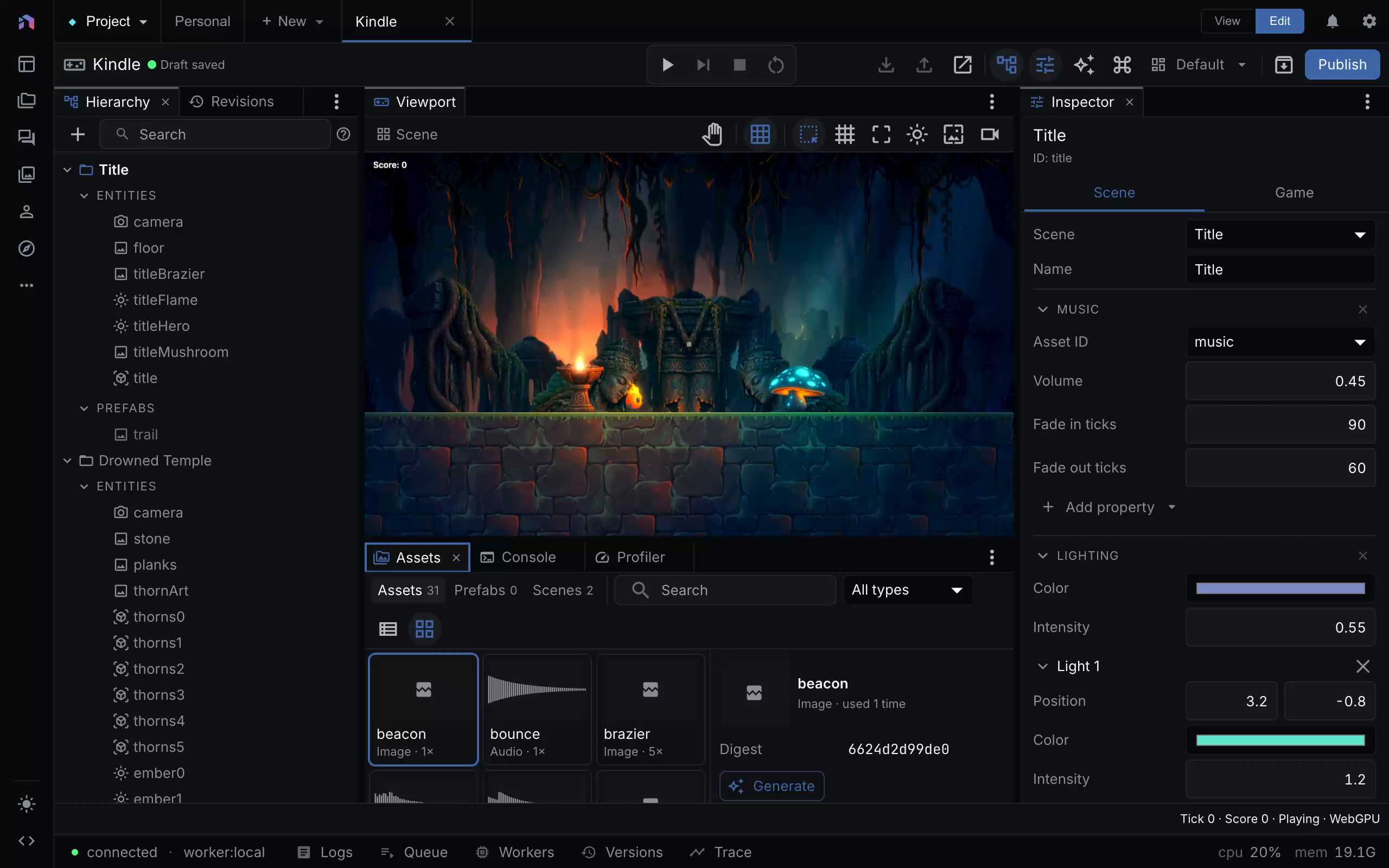Toggle the blue grid overlay in Viewport
1389x868 pixels.
(760, 135)
